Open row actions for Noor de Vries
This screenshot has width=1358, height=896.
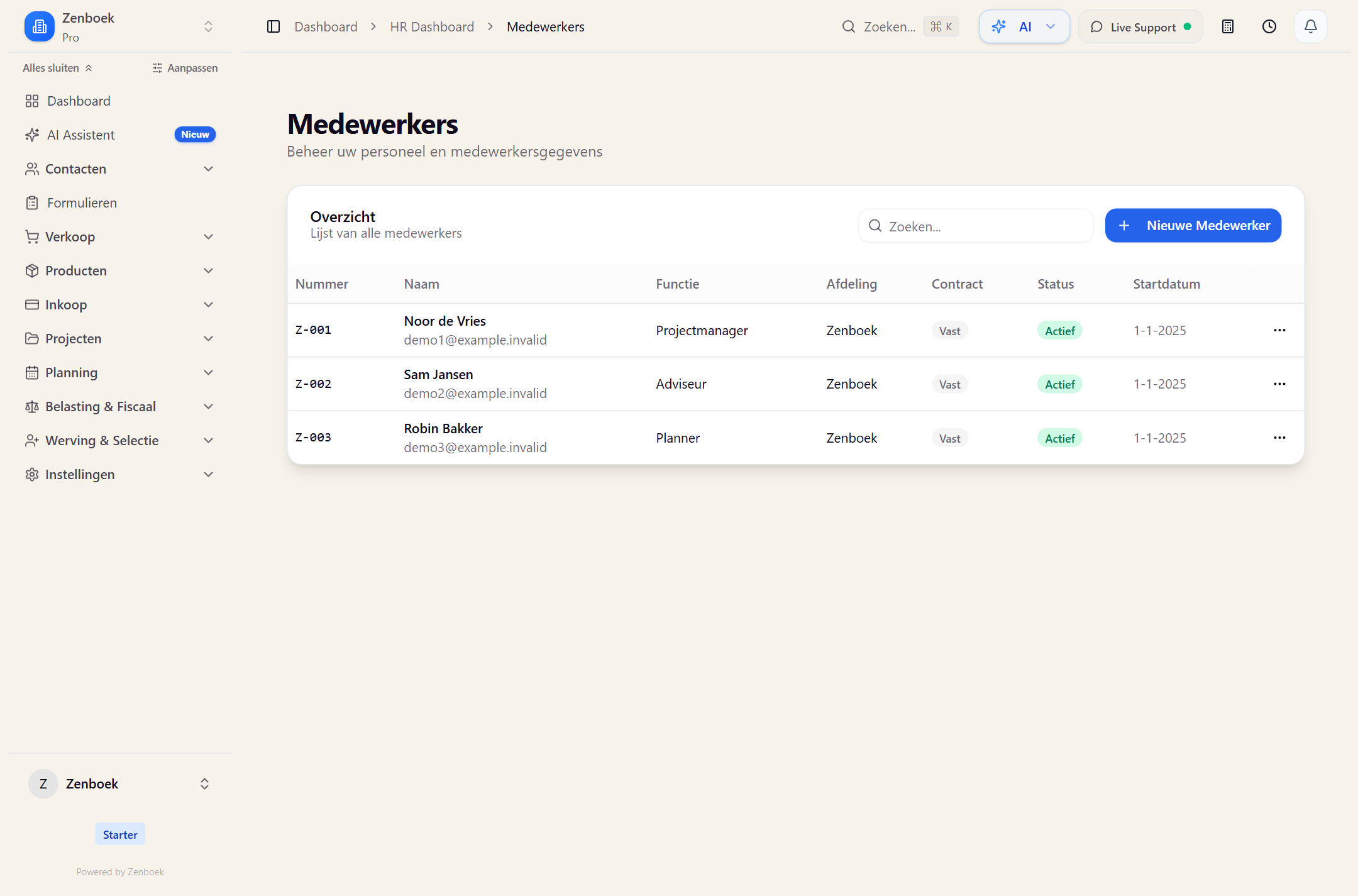1279,330
